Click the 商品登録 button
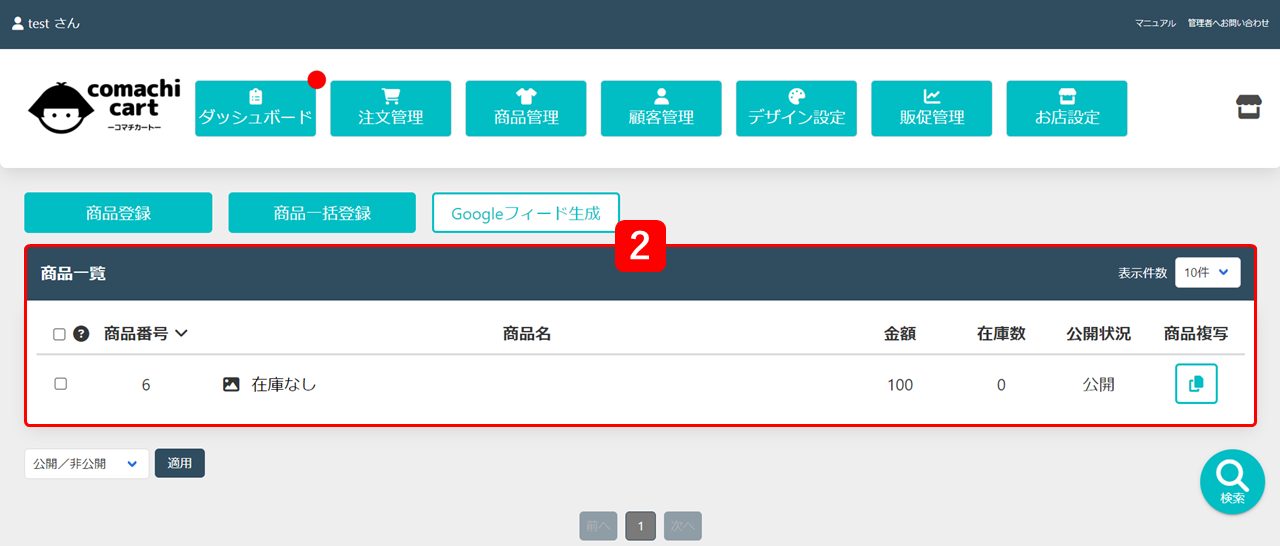 (x=118, y=213)
